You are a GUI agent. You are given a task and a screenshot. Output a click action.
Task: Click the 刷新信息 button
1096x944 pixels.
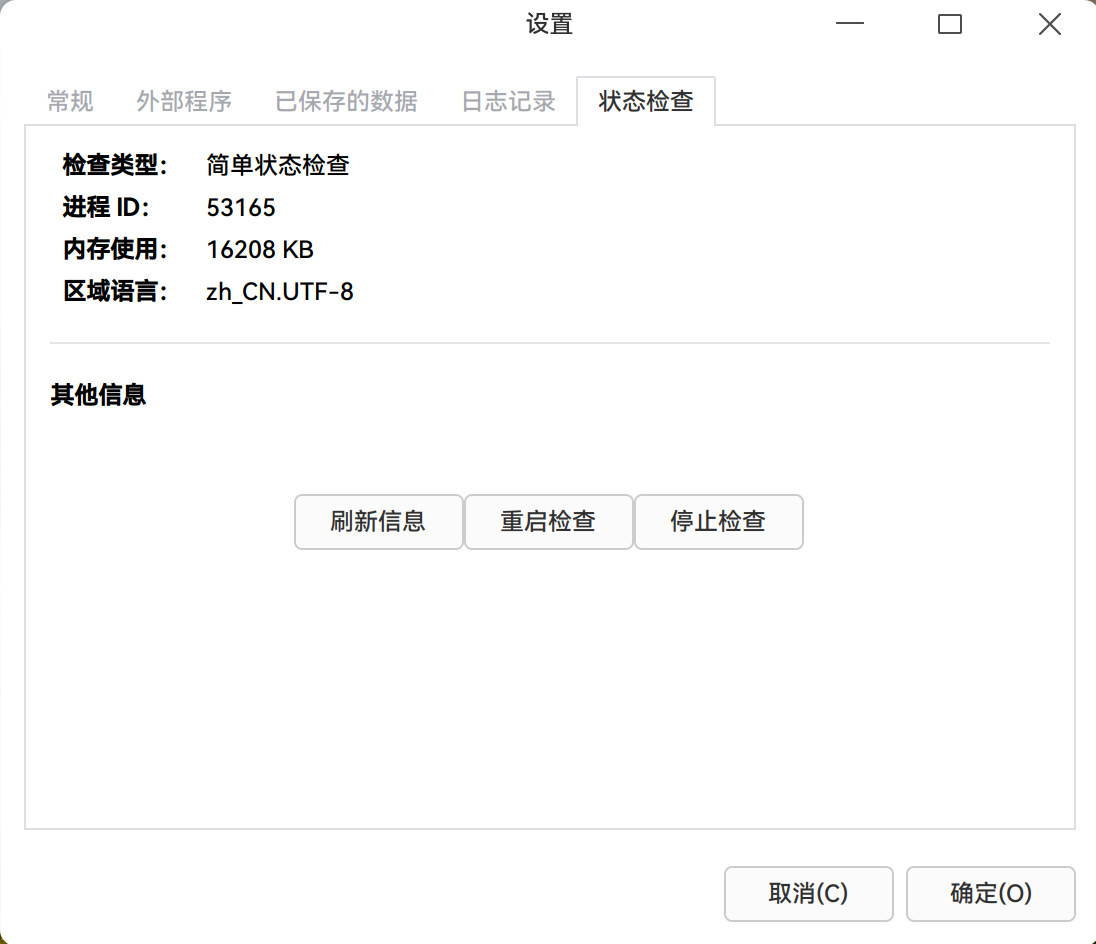378,522
